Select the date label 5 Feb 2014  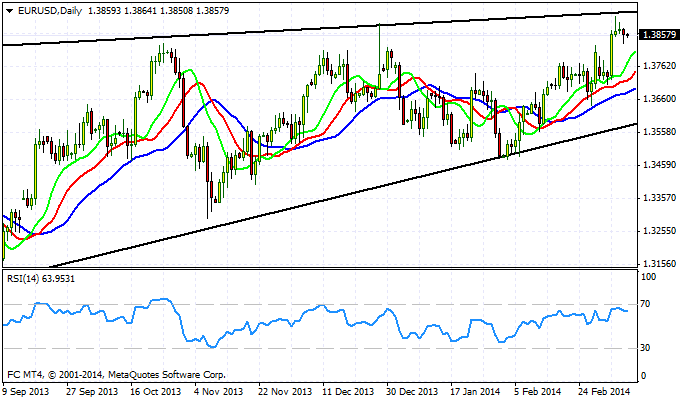point(538,392)
